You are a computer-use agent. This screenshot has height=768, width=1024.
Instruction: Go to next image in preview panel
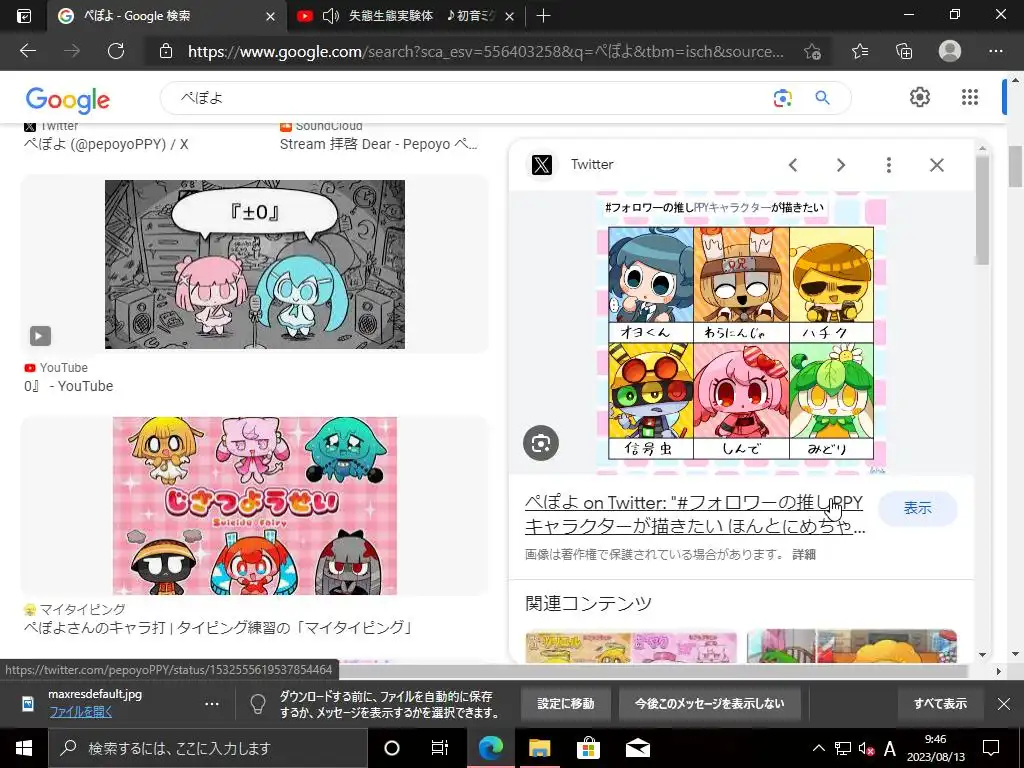pos(840,165)
